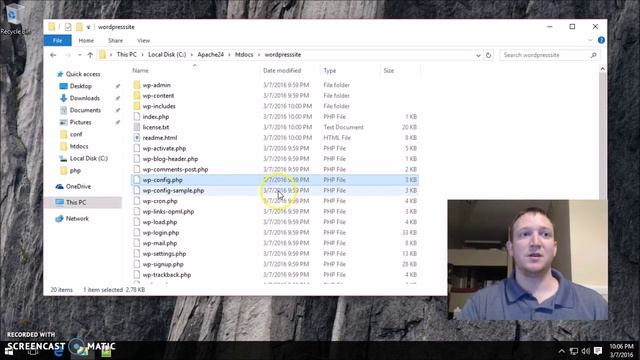
Task: Open the conf folder shortcut
Action: click(76, 134)
